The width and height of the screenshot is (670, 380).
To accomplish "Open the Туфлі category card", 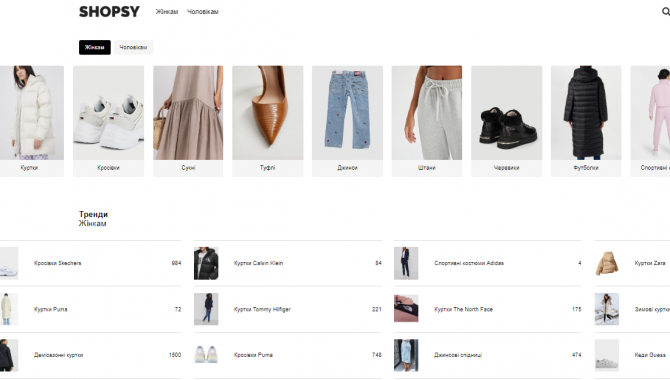I will (268, 121).
